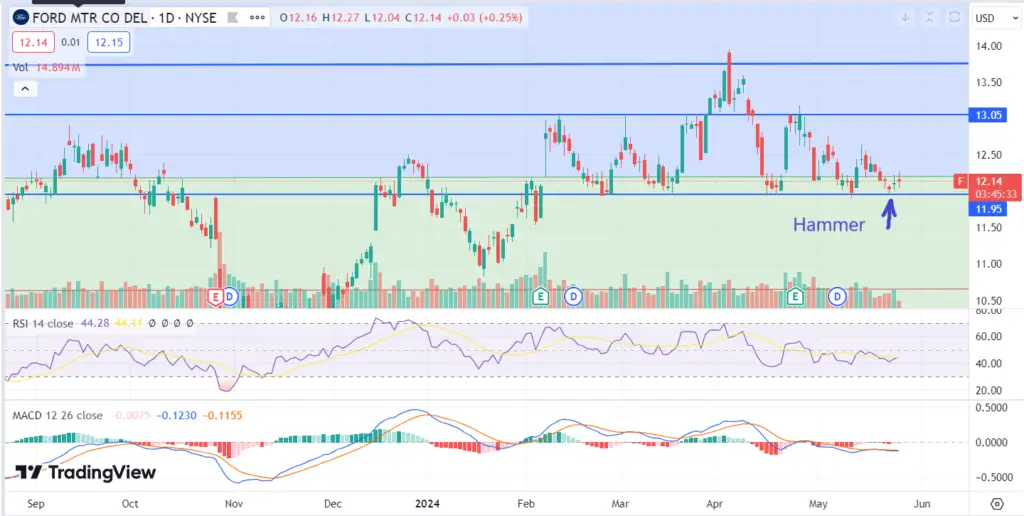The image size is (1024, 516).
Task: Click the Apr label on the time axis
Action: coord(716,504)
